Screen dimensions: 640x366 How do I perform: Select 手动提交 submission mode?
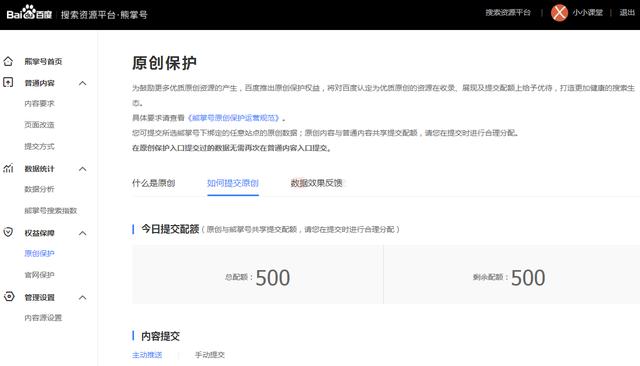[x=210, y=355]
